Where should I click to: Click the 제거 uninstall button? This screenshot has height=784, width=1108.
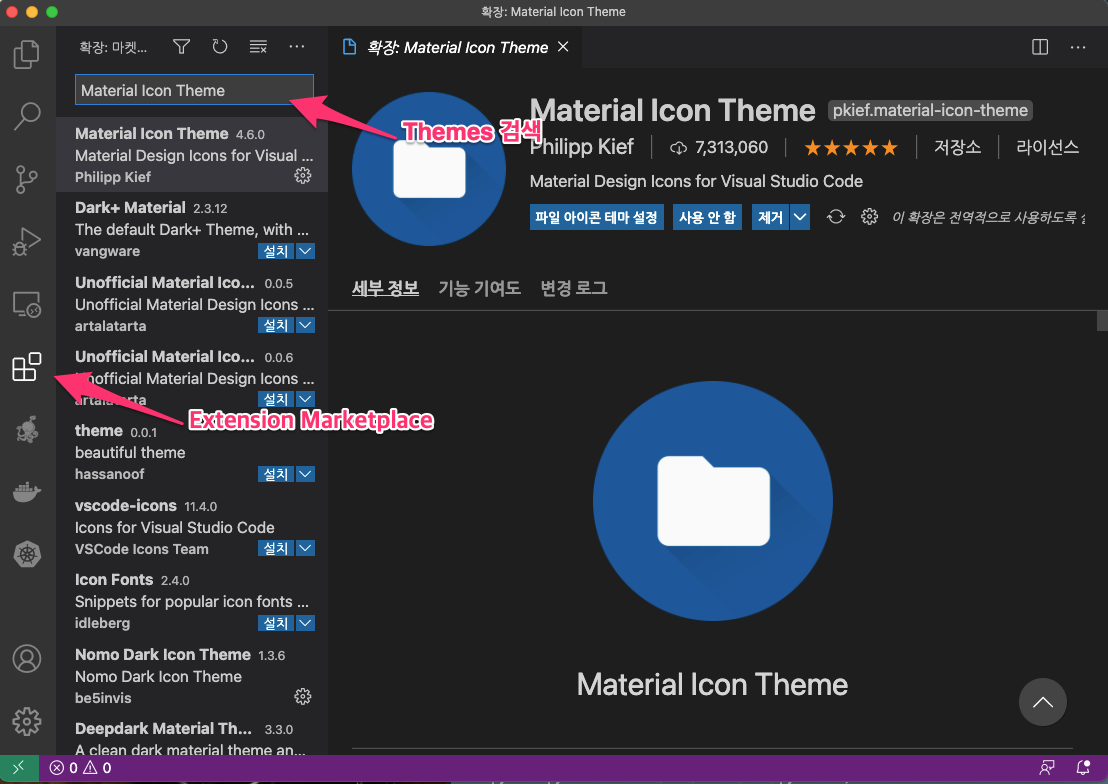[x=770, y=217]
